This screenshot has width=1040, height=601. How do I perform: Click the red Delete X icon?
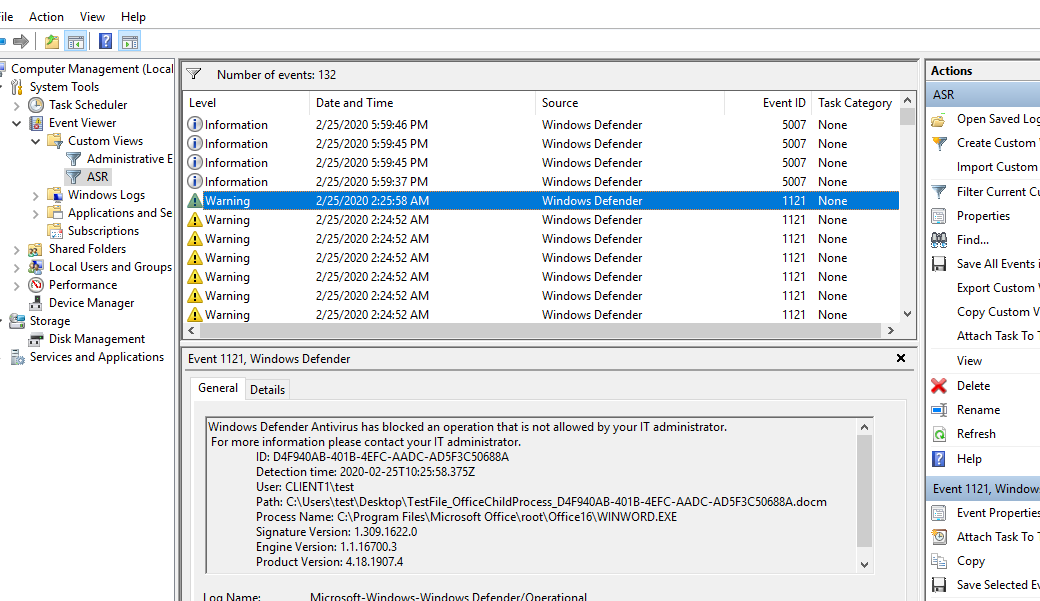click(939, 385)
